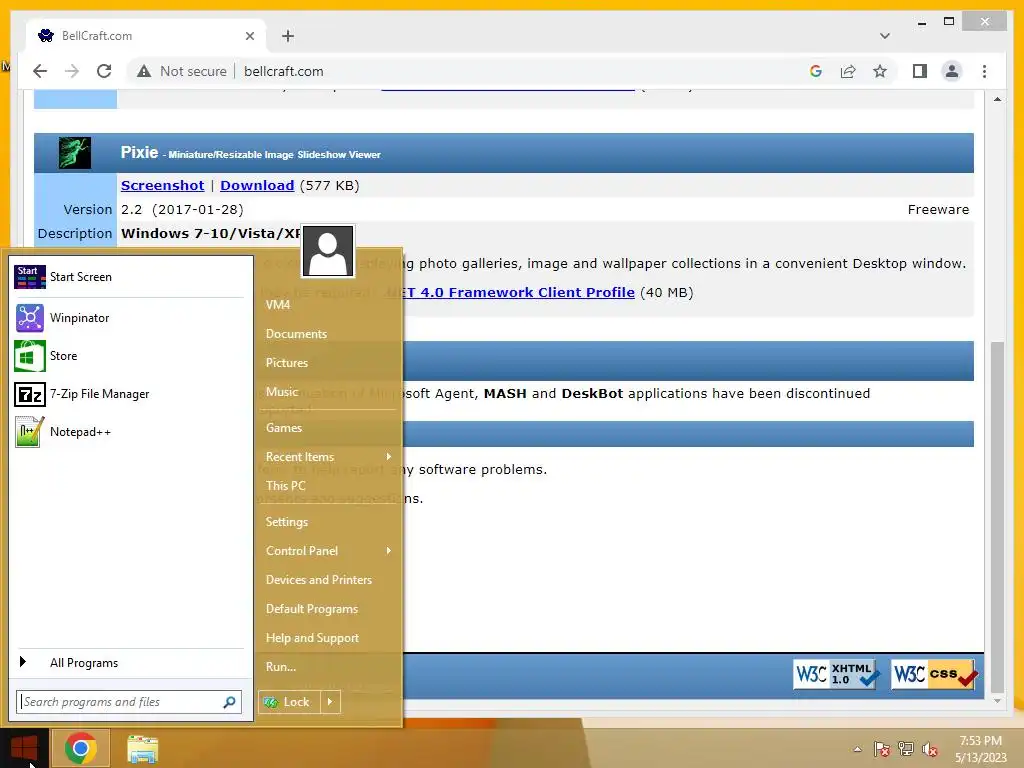Open File Explorer from taskbar

pyautogui.click(x=142, y=749)
